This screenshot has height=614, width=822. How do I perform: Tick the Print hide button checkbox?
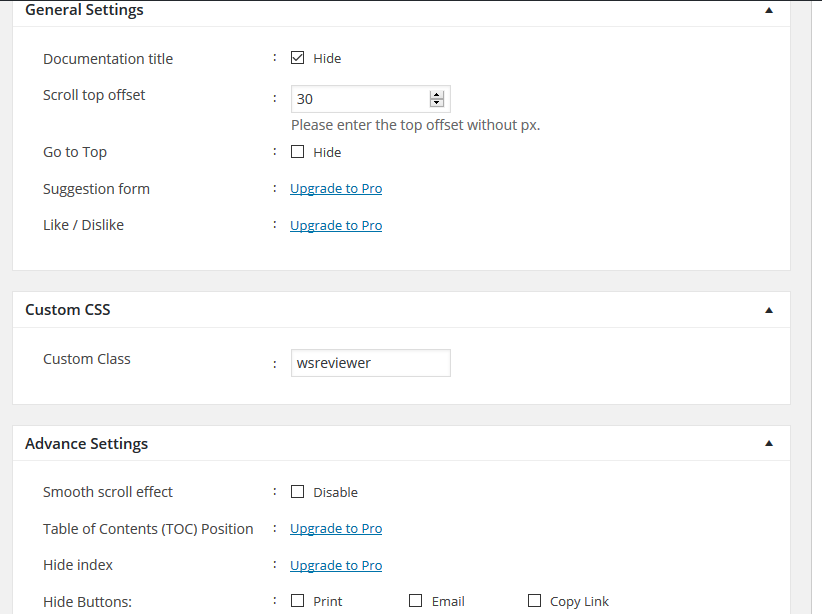(297, 600)
